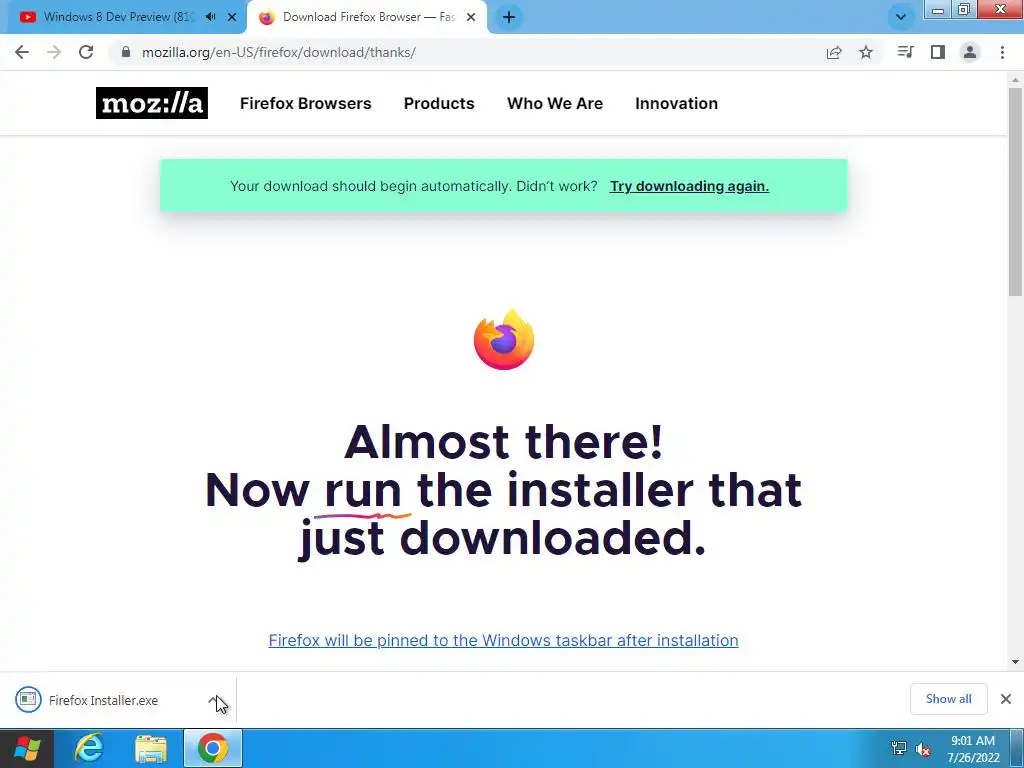Share this page using the share icon
This screenshot has width=1024, height=768.
point(834,53)
